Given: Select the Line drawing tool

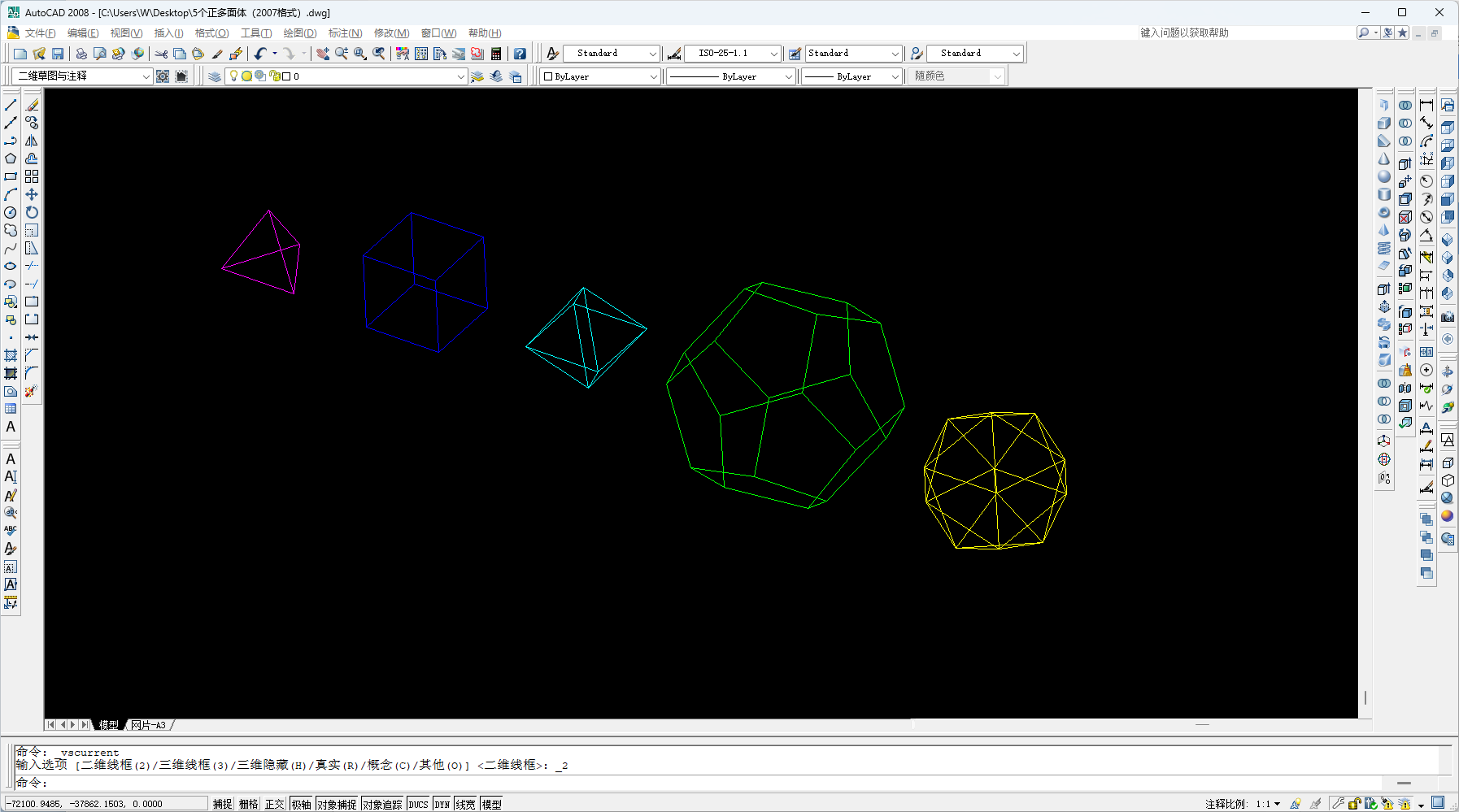Looking at the screenshot, I should [x=11, y=105].
